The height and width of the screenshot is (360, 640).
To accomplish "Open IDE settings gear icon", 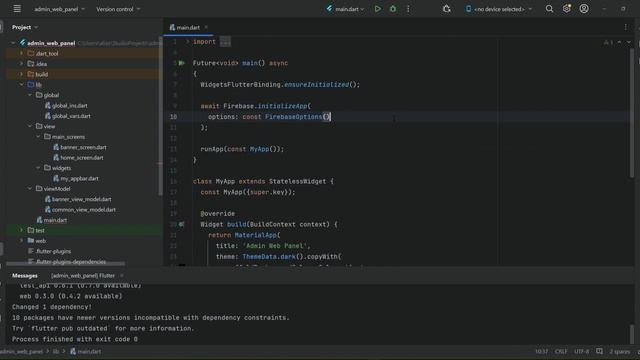I will (567, 9).
